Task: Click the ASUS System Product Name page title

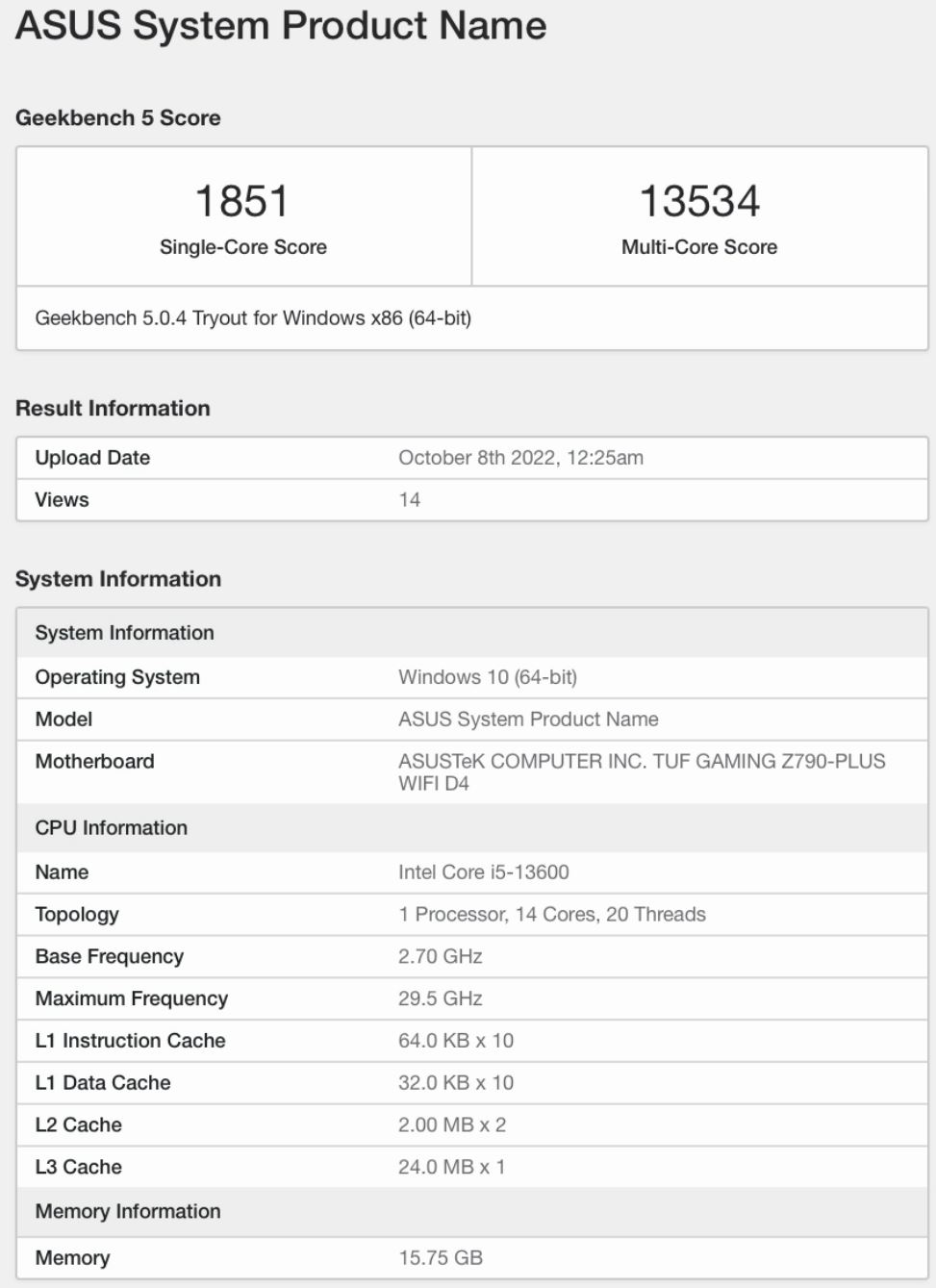Action: click(281, 26)
